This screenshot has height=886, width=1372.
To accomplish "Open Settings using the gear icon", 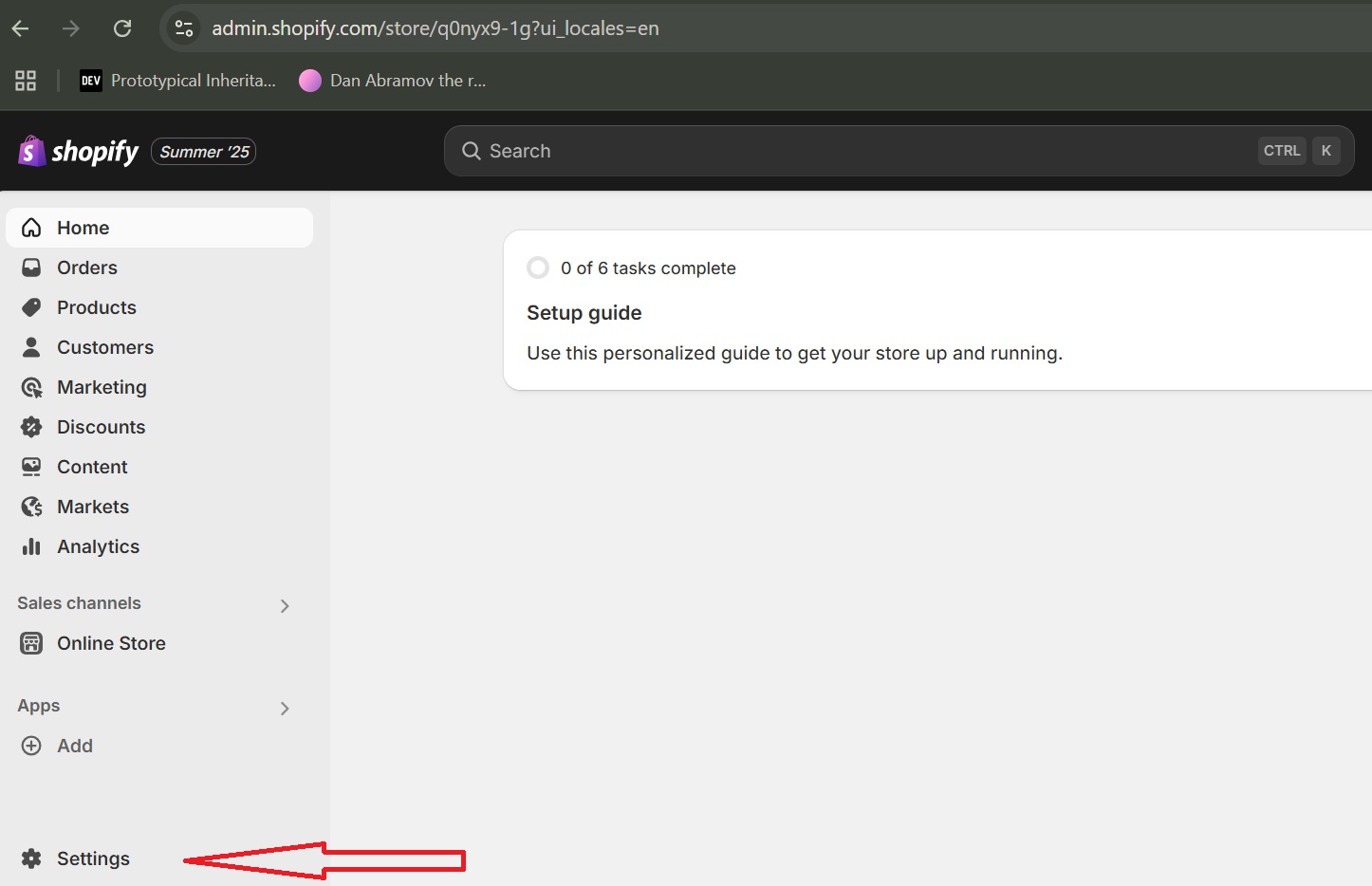I will (x=31, y=858).
